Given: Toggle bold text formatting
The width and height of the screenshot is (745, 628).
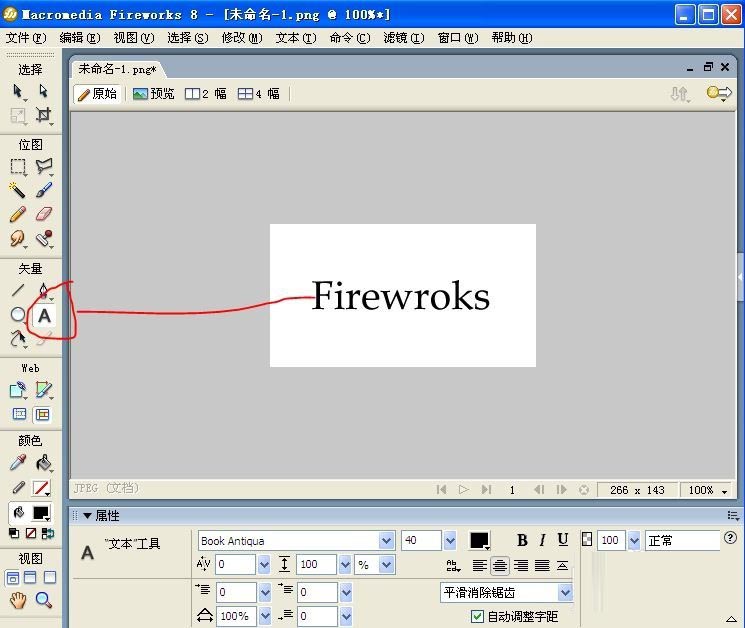Looking at the screenshot, I should pos(522,540).
